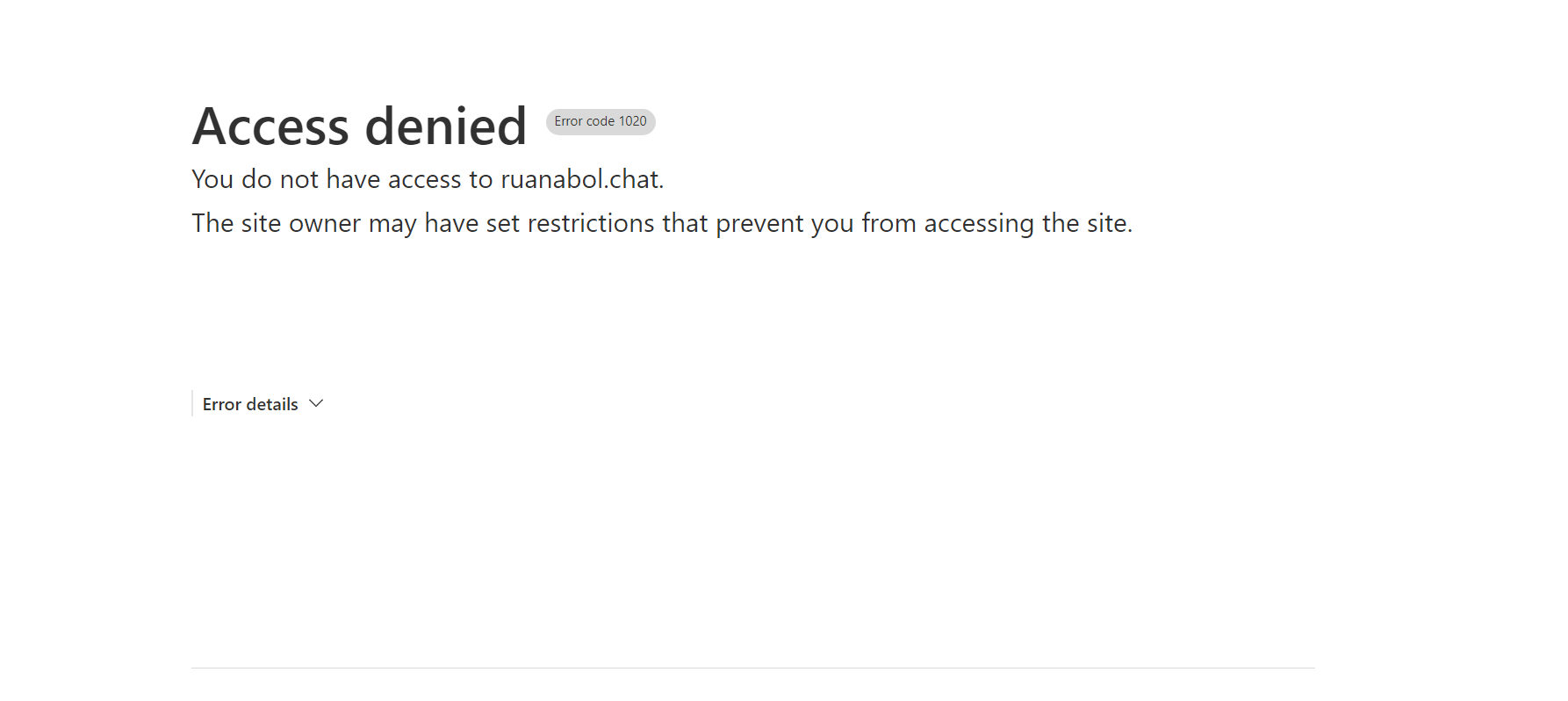The image size is (1568, 701).
Task: Click the number 1020 in the badge
Action: (x=632, y=121)
